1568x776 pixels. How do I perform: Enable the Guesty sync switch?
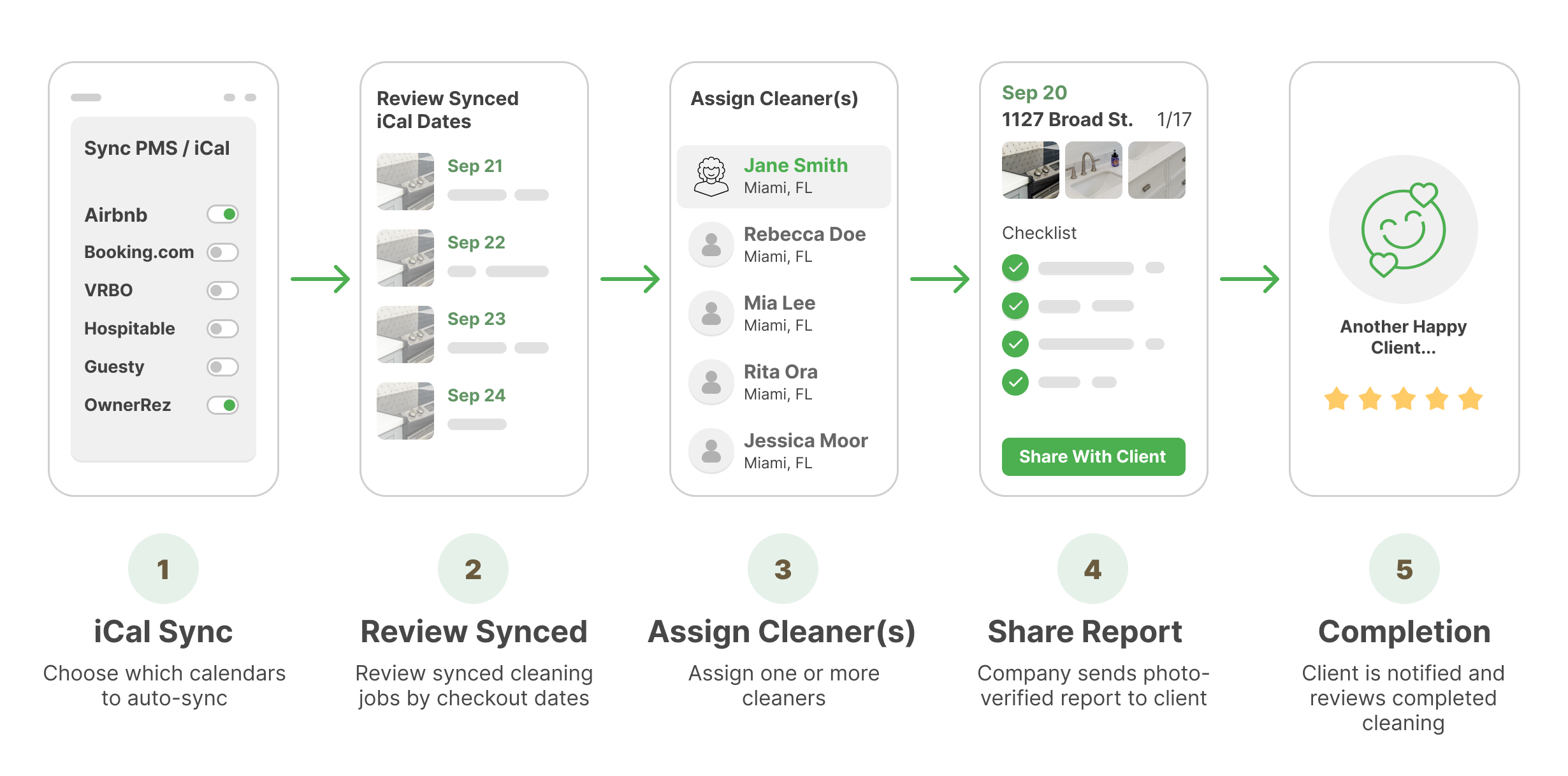coord(222,367)
